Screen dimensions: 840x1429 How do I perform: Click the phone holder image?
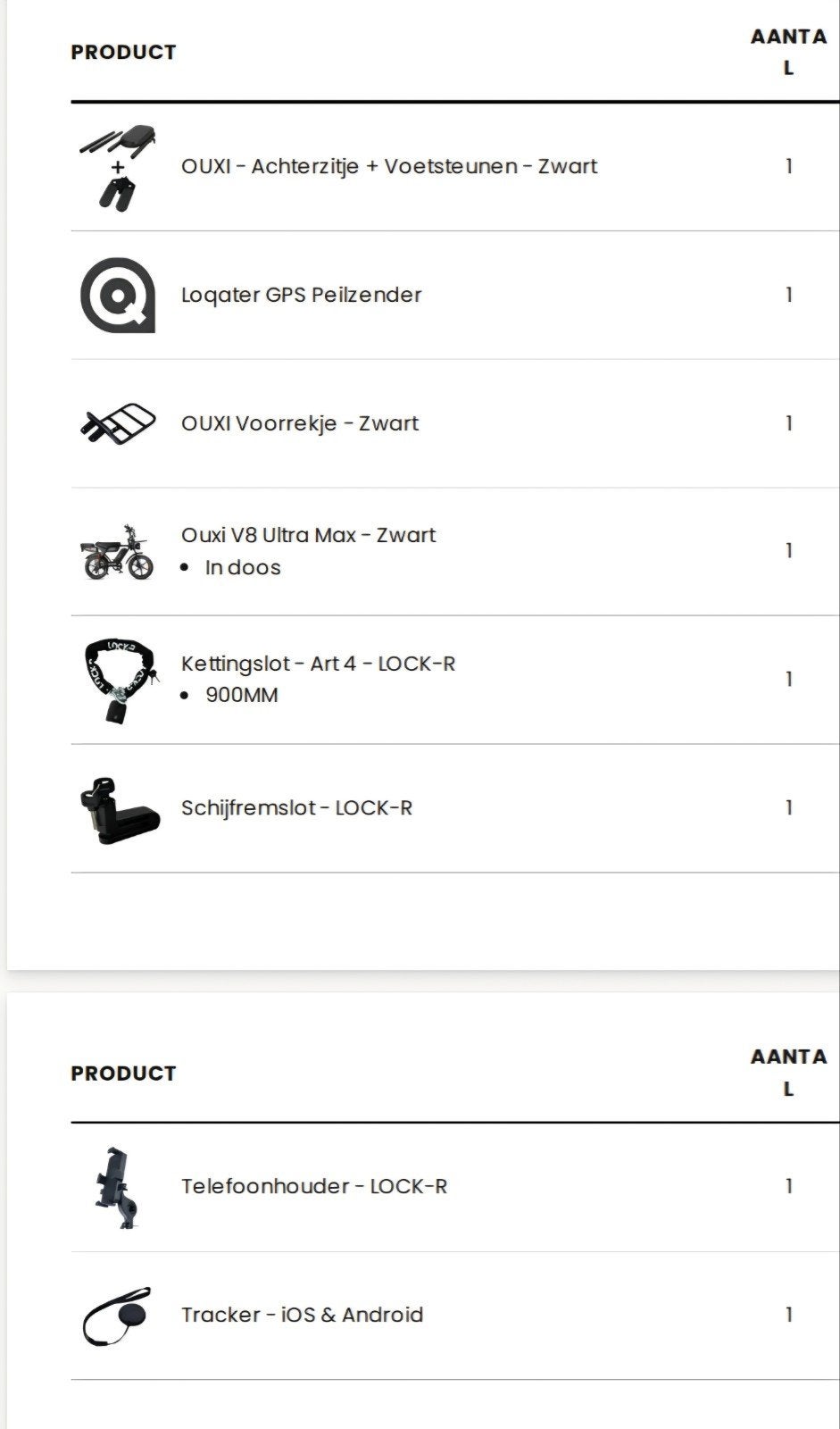click(118, 1187)
